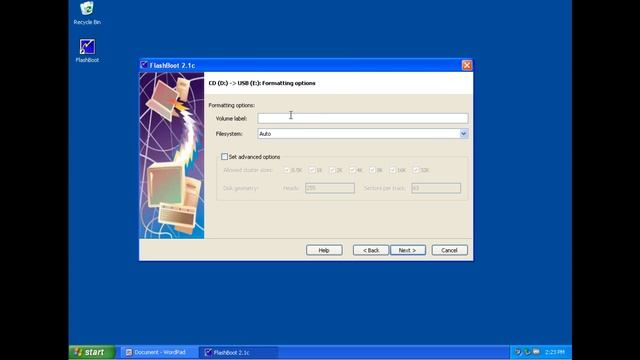
Task: Open the Filesystem dropdown arrow
Action: coord(463,133)
